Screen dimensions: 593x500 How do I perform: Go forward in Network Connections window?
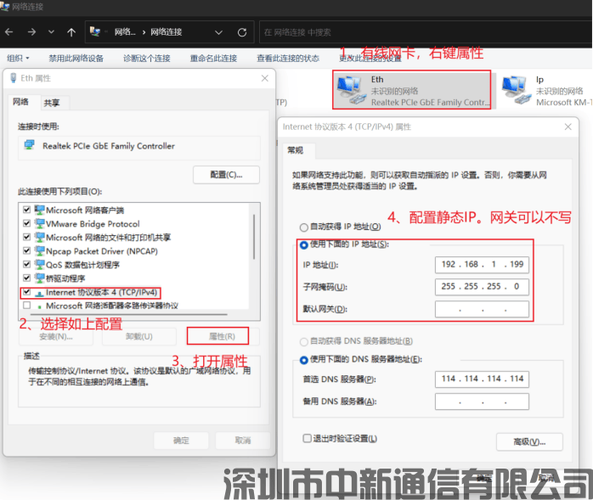(x=32, y=32)
